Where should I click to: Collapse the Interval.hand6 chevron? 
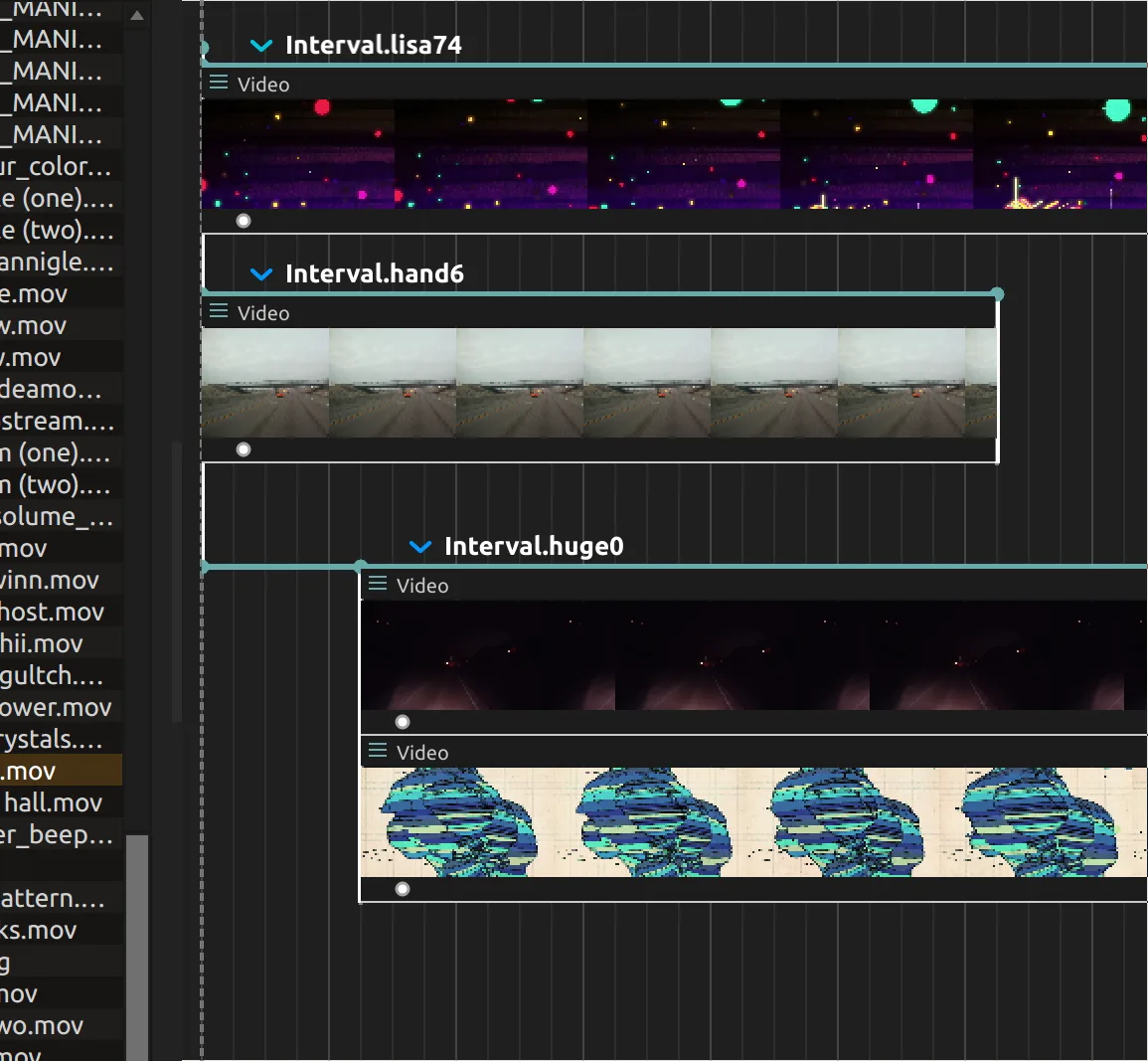point(261,274)
